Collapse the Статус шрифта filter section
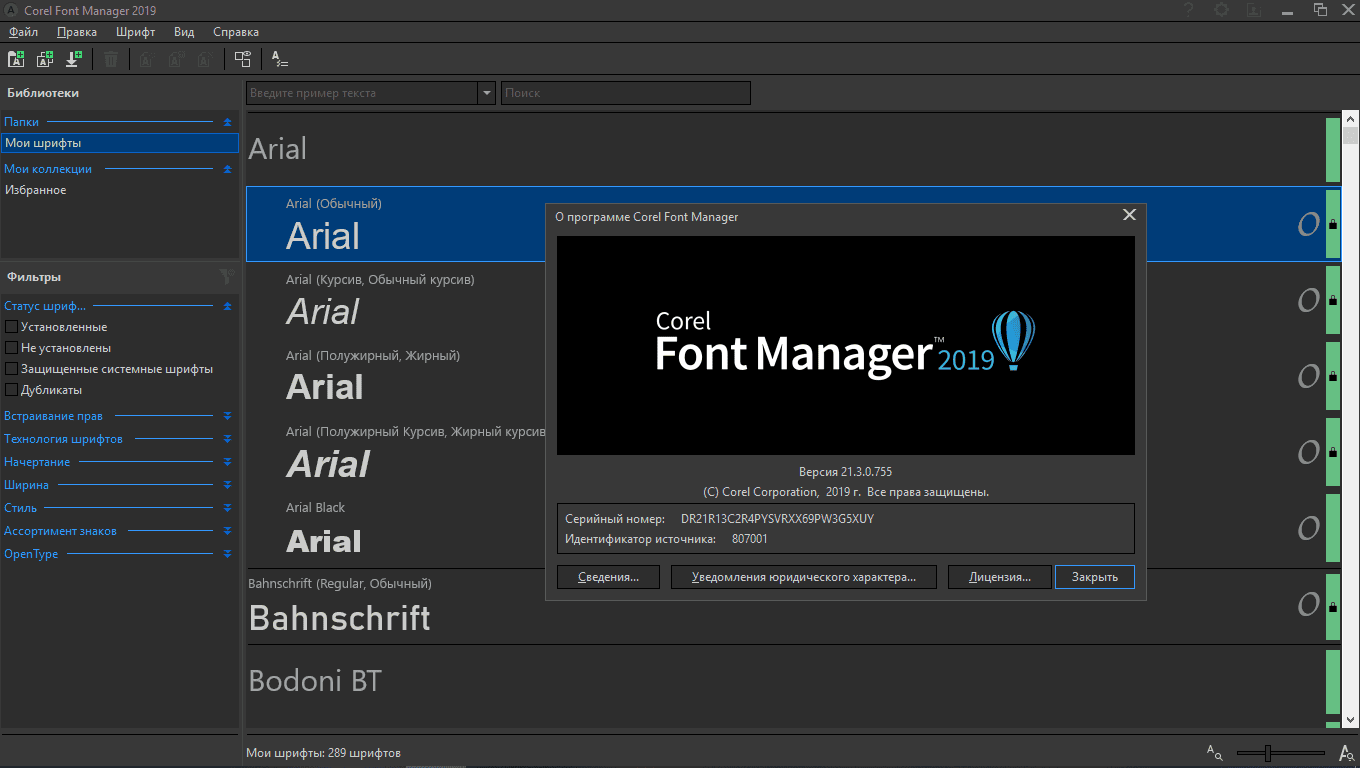1360x768 pixels. pyautogui.click(x=227, y=306)
